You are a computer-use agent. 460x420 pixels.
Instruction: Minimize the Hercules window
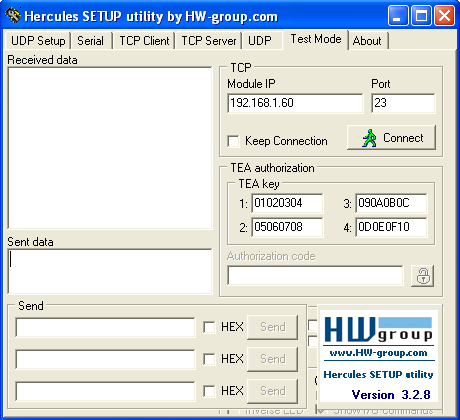tap(398, 15)
